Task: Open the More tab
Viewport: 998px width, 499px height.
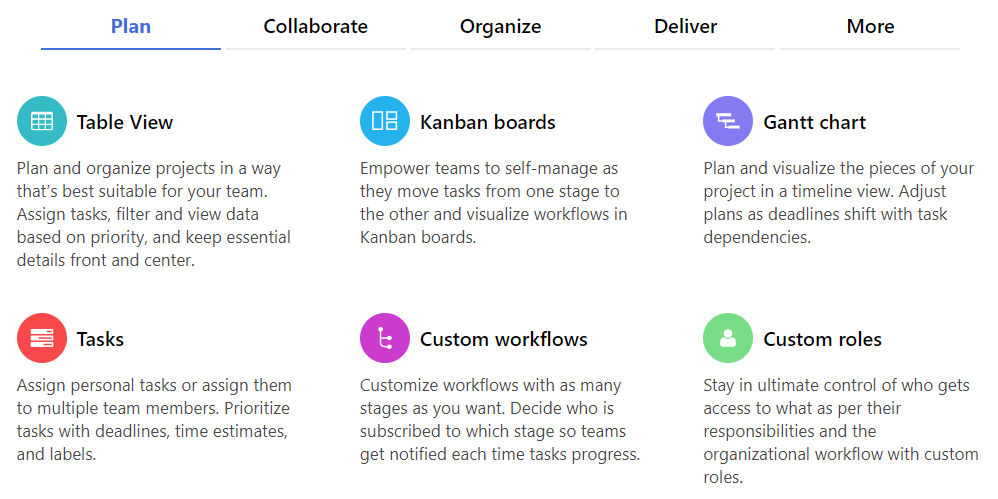Action: click(x=870, y=27)
